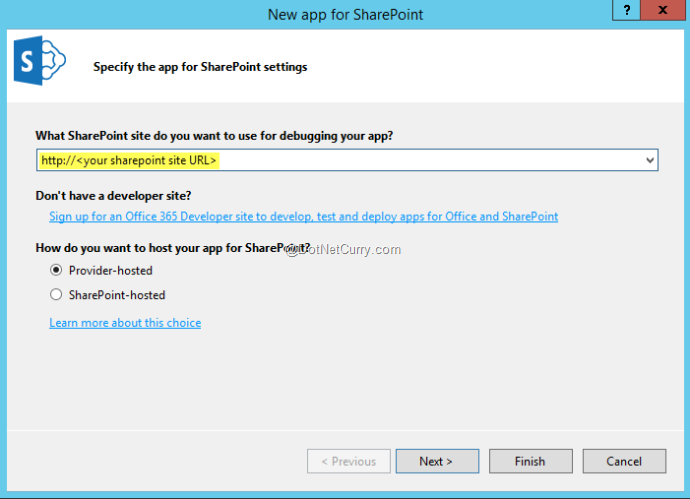Expand the SharePoint site URL dropdown
This screenshot has width=690, height=499.
[x=650, y=160]
